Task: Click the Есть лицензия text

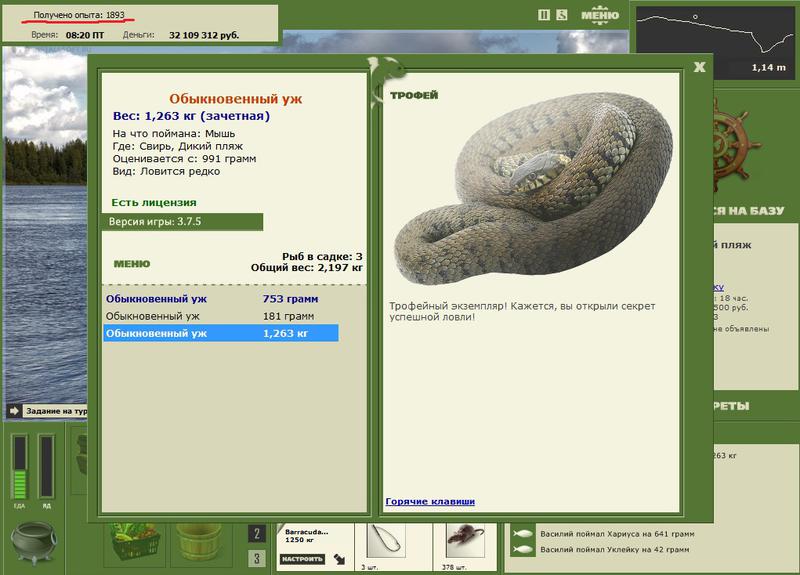Action: tap(154, 203)
